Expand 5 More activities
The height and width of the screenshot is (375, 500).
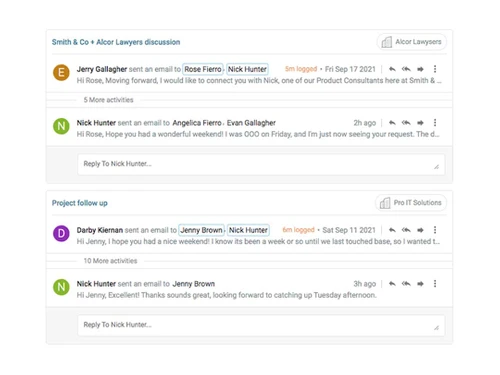coord(108,100)
